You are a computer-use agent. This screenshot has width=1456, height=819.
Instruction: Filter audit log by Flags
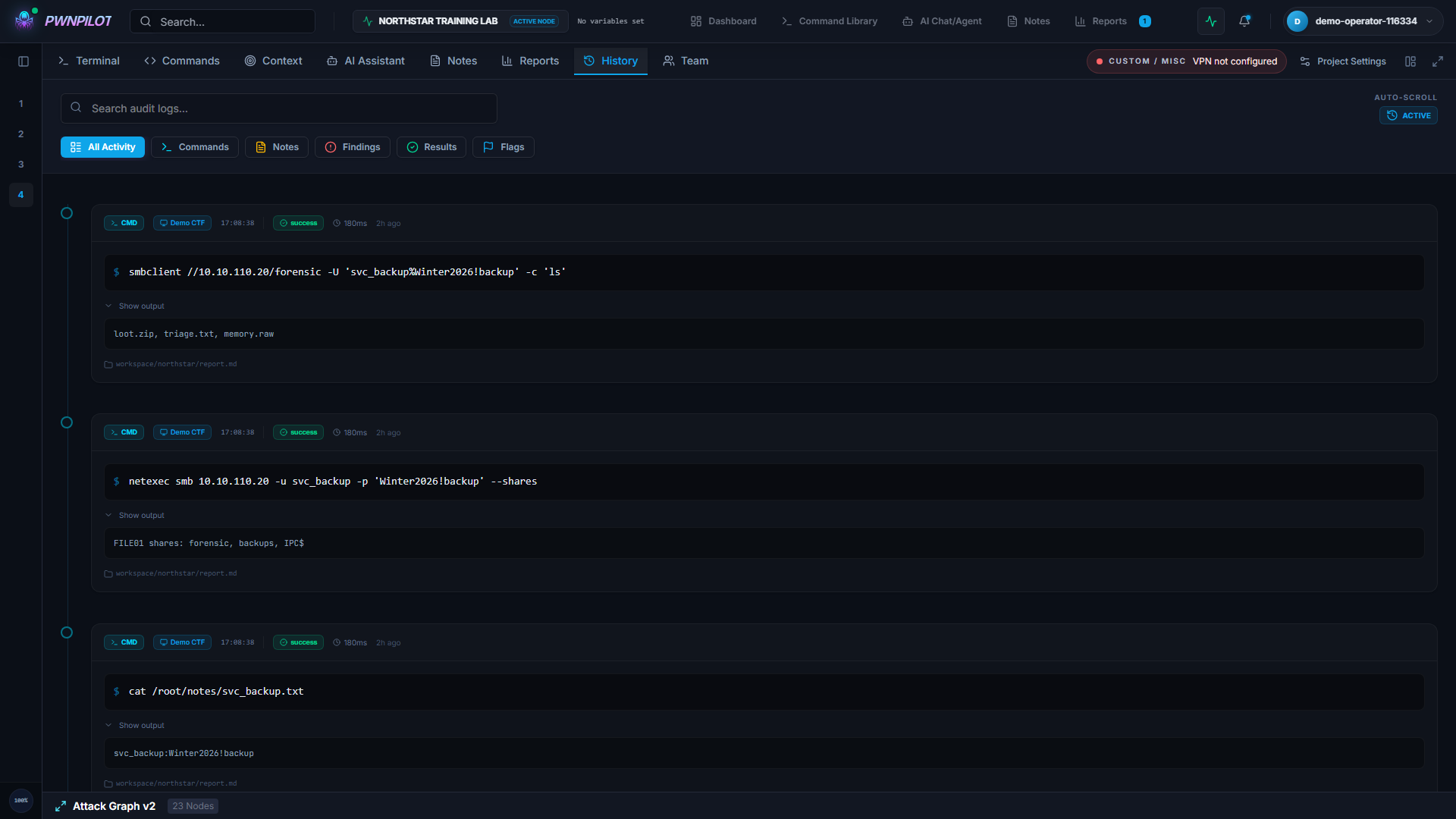point(504,147)
